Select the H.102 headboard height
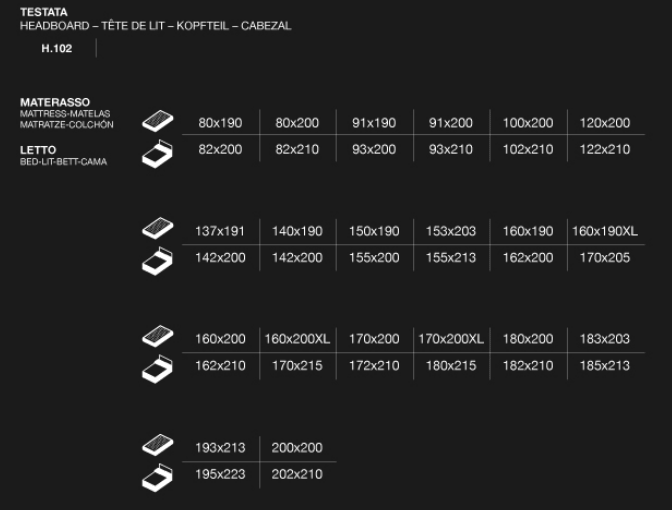The image size is (672, 510). click(x=57, y=48)
